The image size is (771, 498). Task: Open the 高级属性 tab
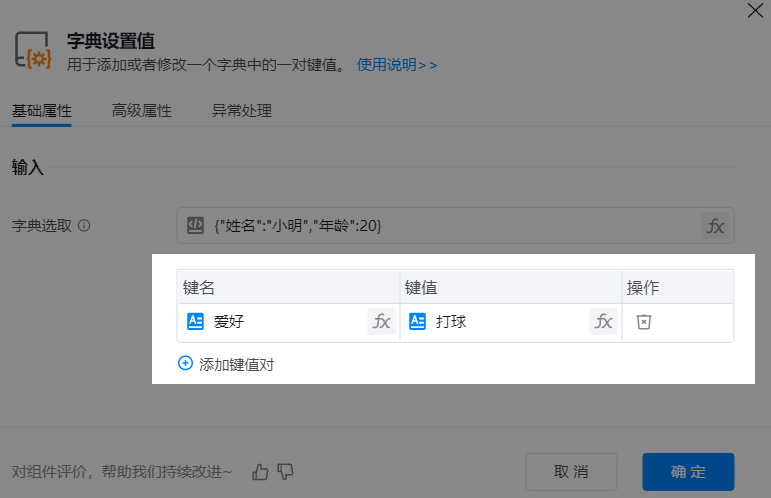[x=141, y=111]
